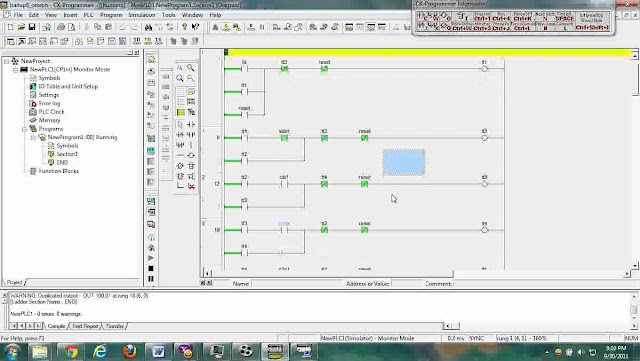Screen dimensions: 640x361
Task: Open Firefox from the taskbar
Action: pos(129,352)
